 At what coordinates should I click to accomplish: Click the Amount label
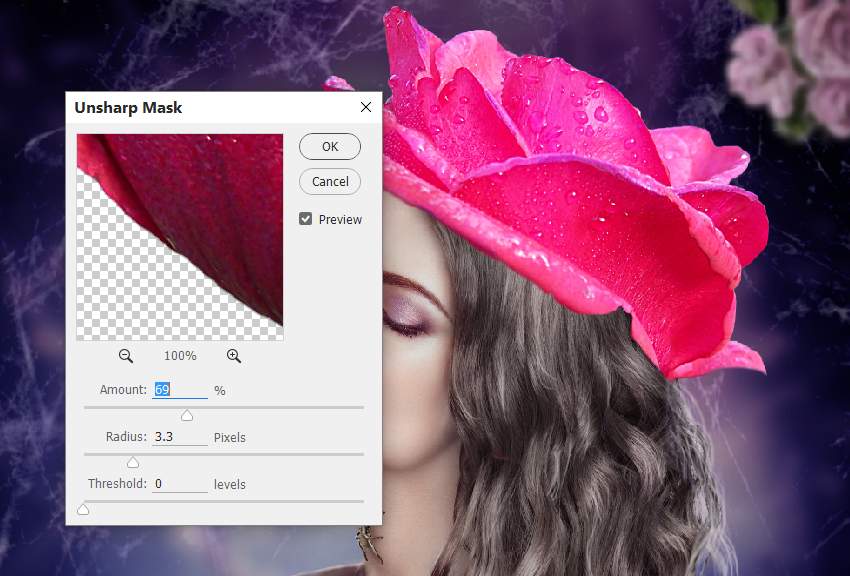[123, 390]
